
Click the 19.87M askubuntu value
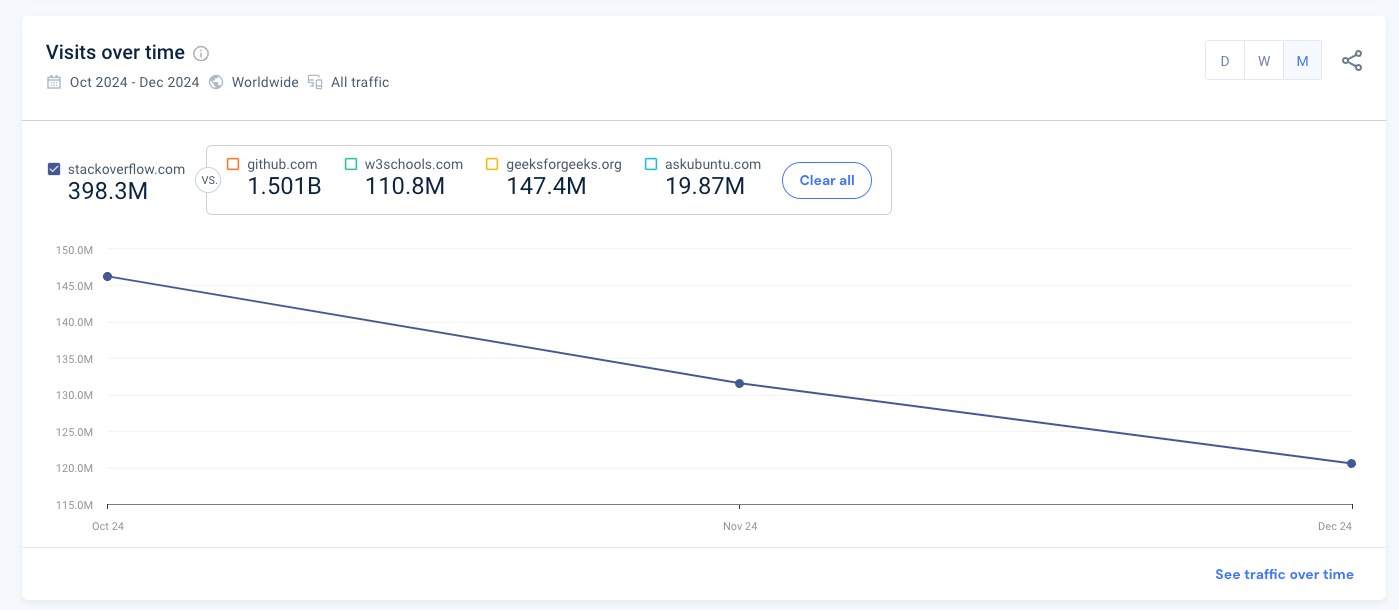(x=705, y=186)
